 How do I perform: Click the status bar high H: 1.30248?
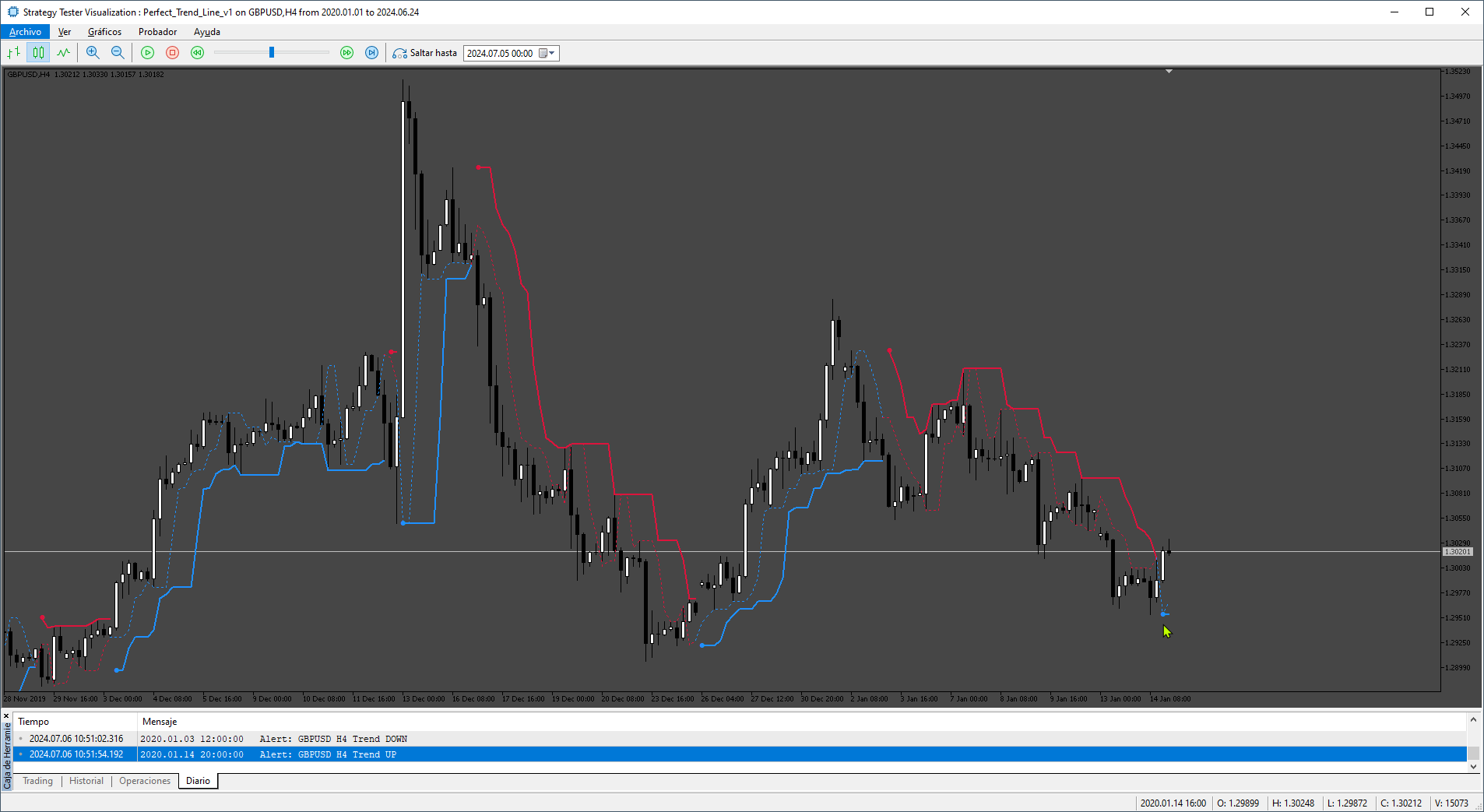(1292, 803)
